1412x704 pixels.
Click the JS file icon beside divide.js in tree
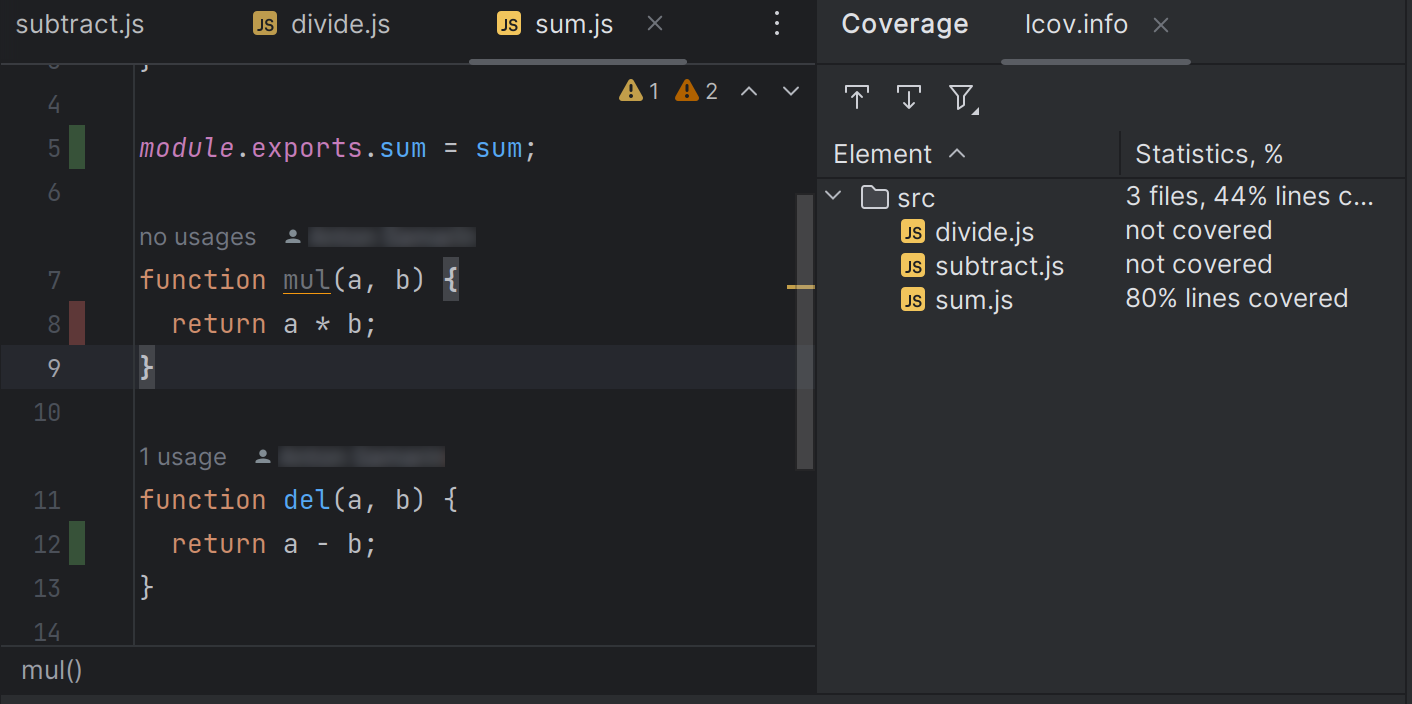click(x=913, y=231)
